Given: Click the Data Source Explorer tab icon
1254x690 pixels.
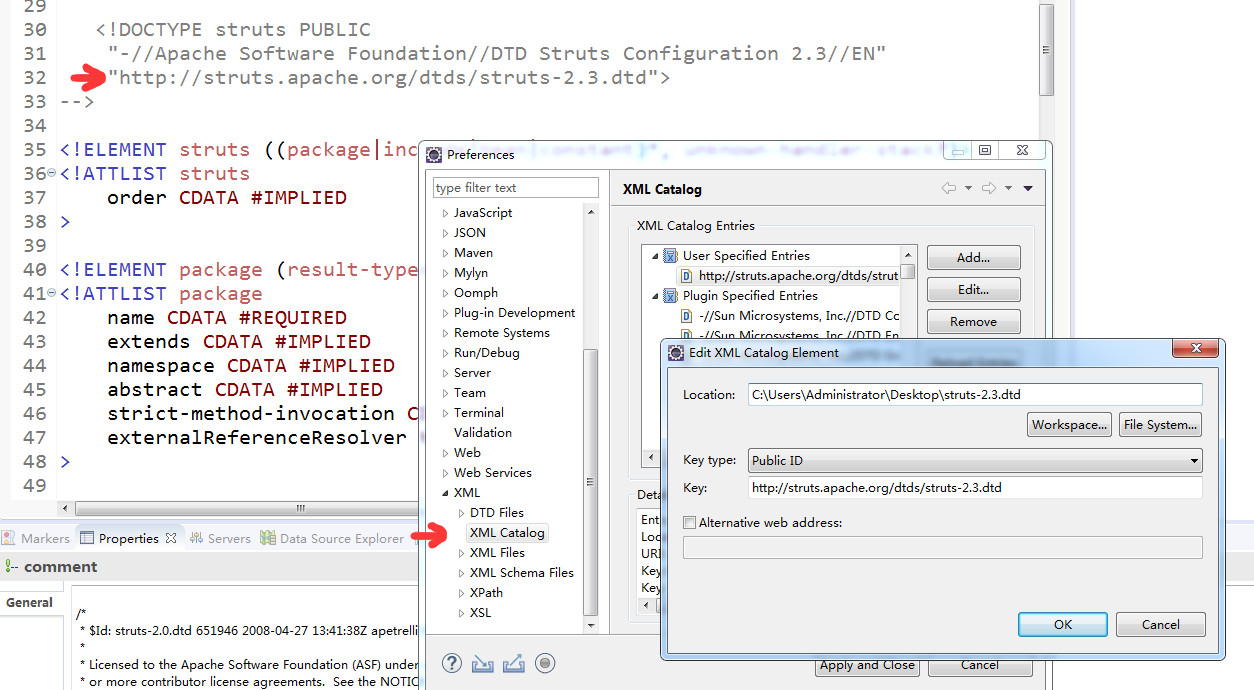Looking at the screenshot, I should (x=268, y=538).
